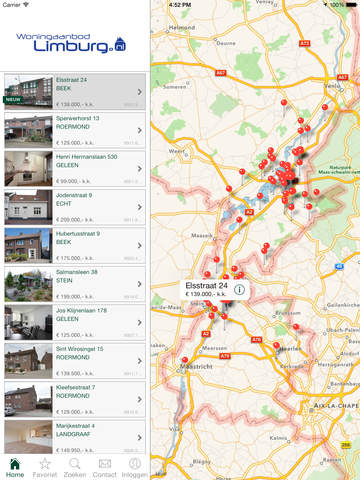Expand the Salmansleen 38 listing chevron
The image size is (360, 480).
[x=140, y=284]
